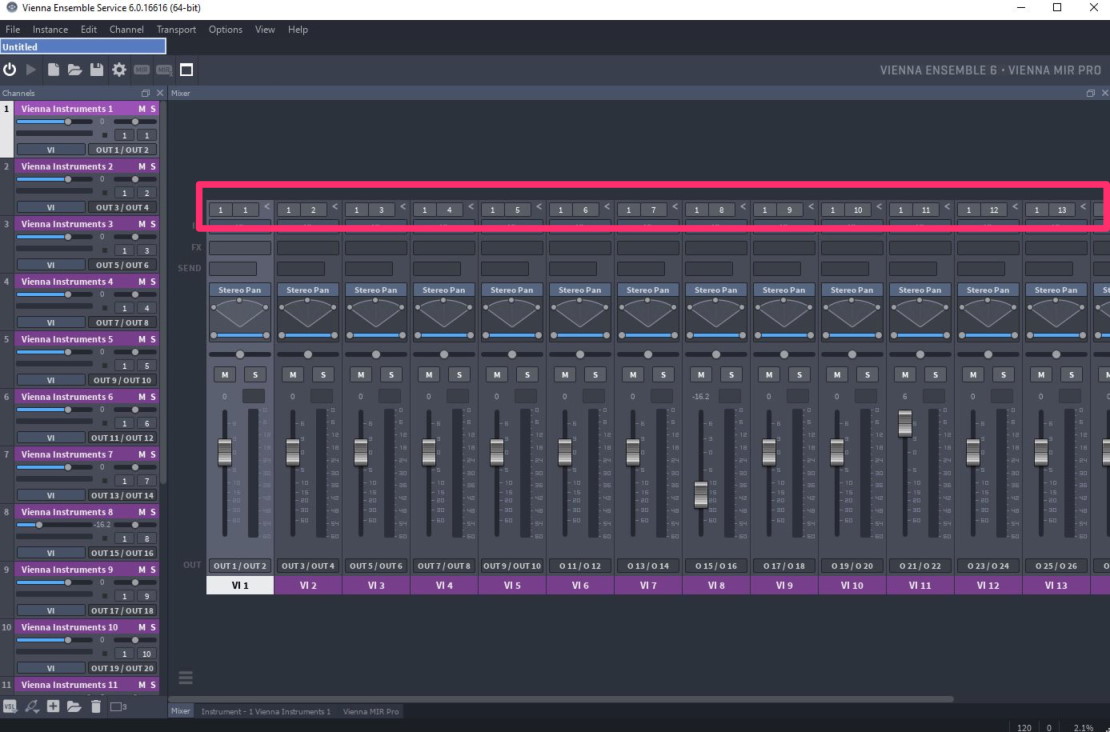Solo Vienna Instruments 2 in Channels list
The height and width of the screenshot is (732, 1110).
pos(153,166)
